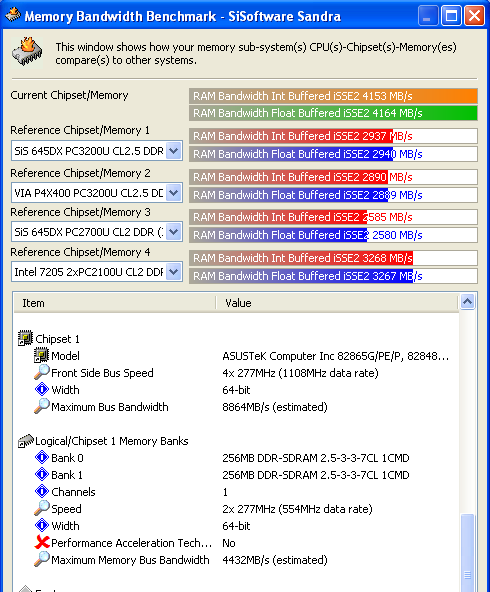The height and width of the screenshot is (592, 490).
Task: Click the 2x 277MHz (554MHz data rate) value
Action: point(297,509)
